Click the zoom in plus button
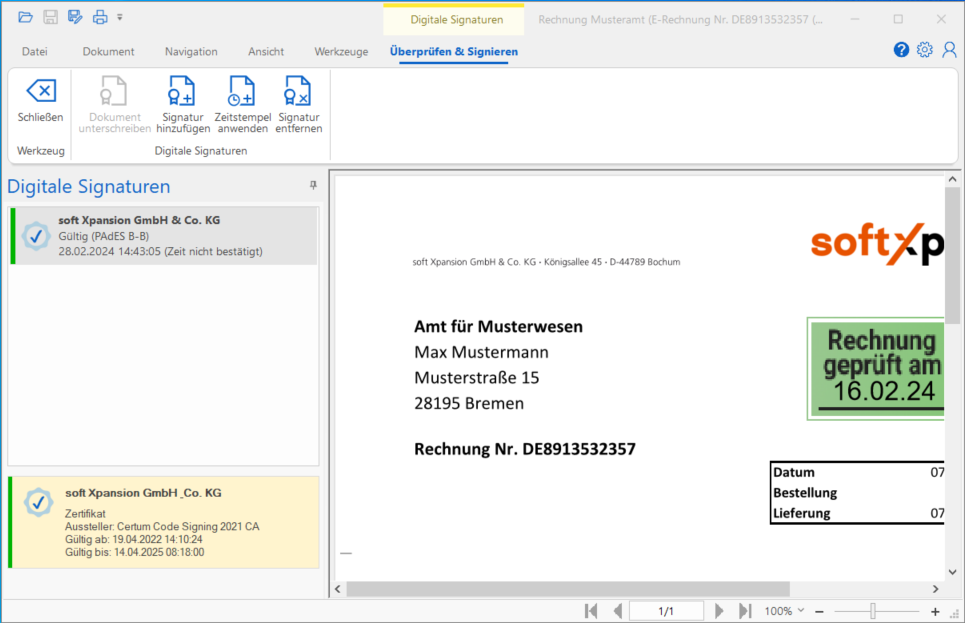965x623 pixels. pos(935,611)
